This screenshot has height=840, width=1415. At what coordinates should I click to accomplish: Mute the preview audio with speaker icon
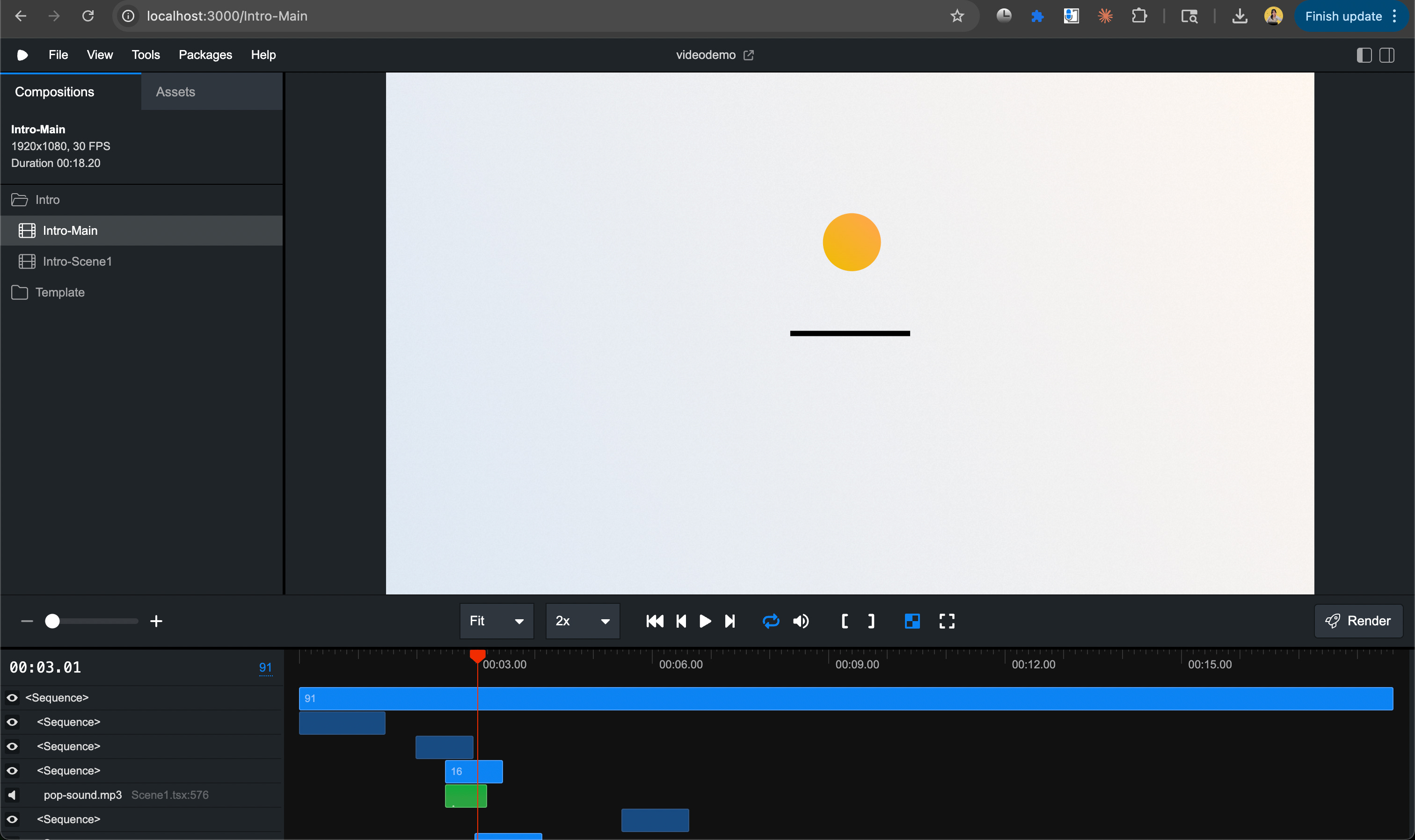[x=801, y=621]
